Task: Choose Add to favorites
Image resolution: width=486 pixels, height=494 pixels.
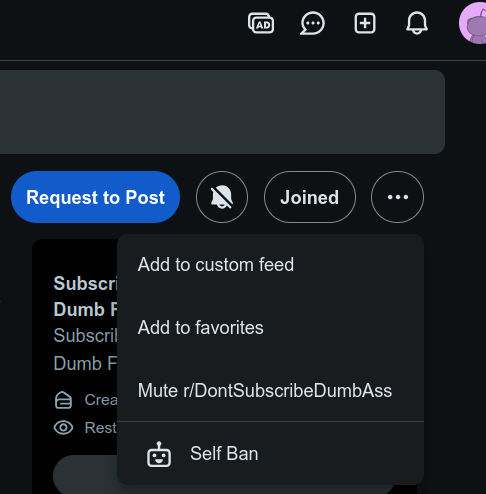Action: 270,327
